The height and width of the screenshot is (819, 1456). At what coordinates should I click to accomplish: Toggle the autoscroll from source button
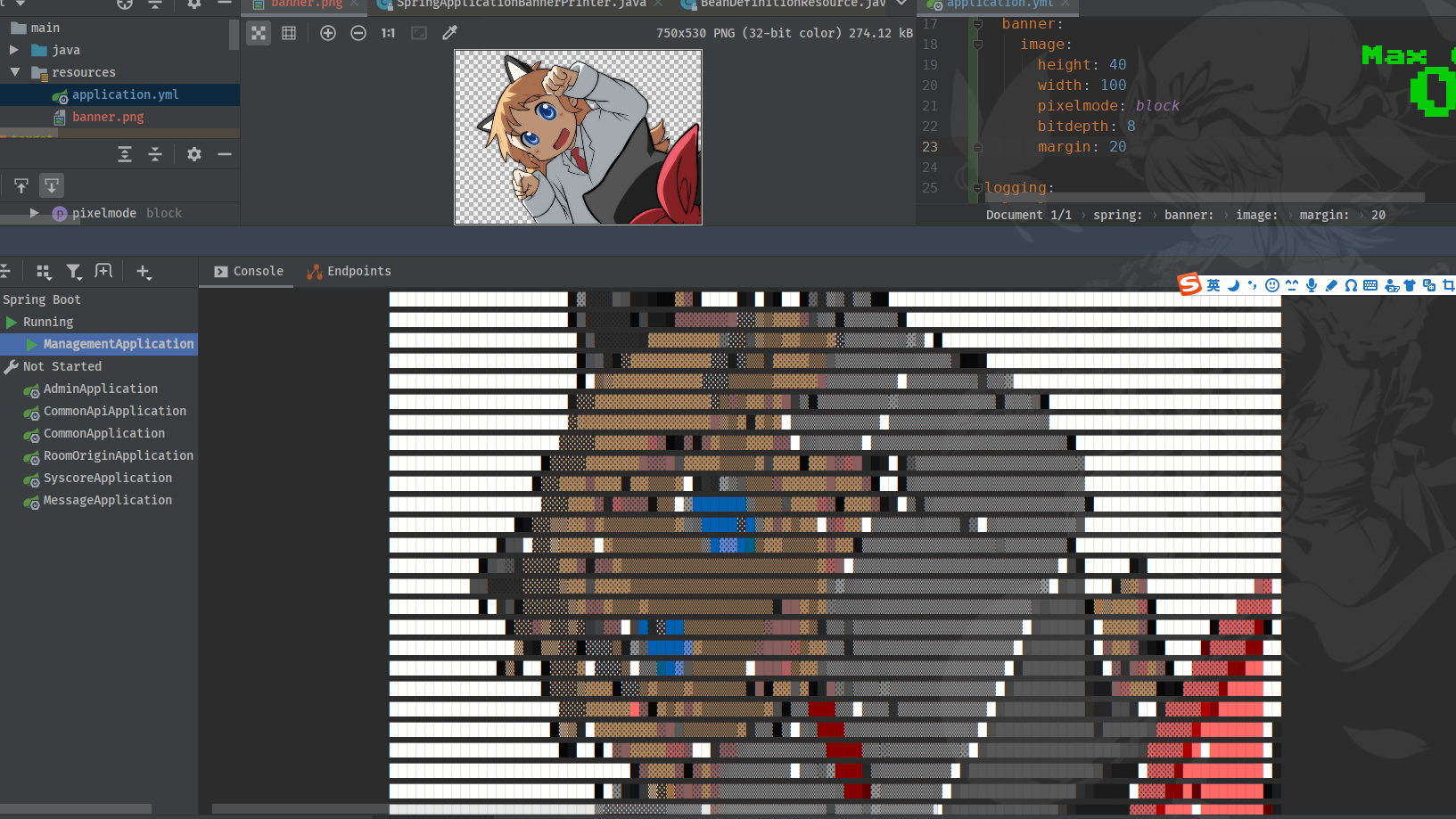(x=52, y=185)
